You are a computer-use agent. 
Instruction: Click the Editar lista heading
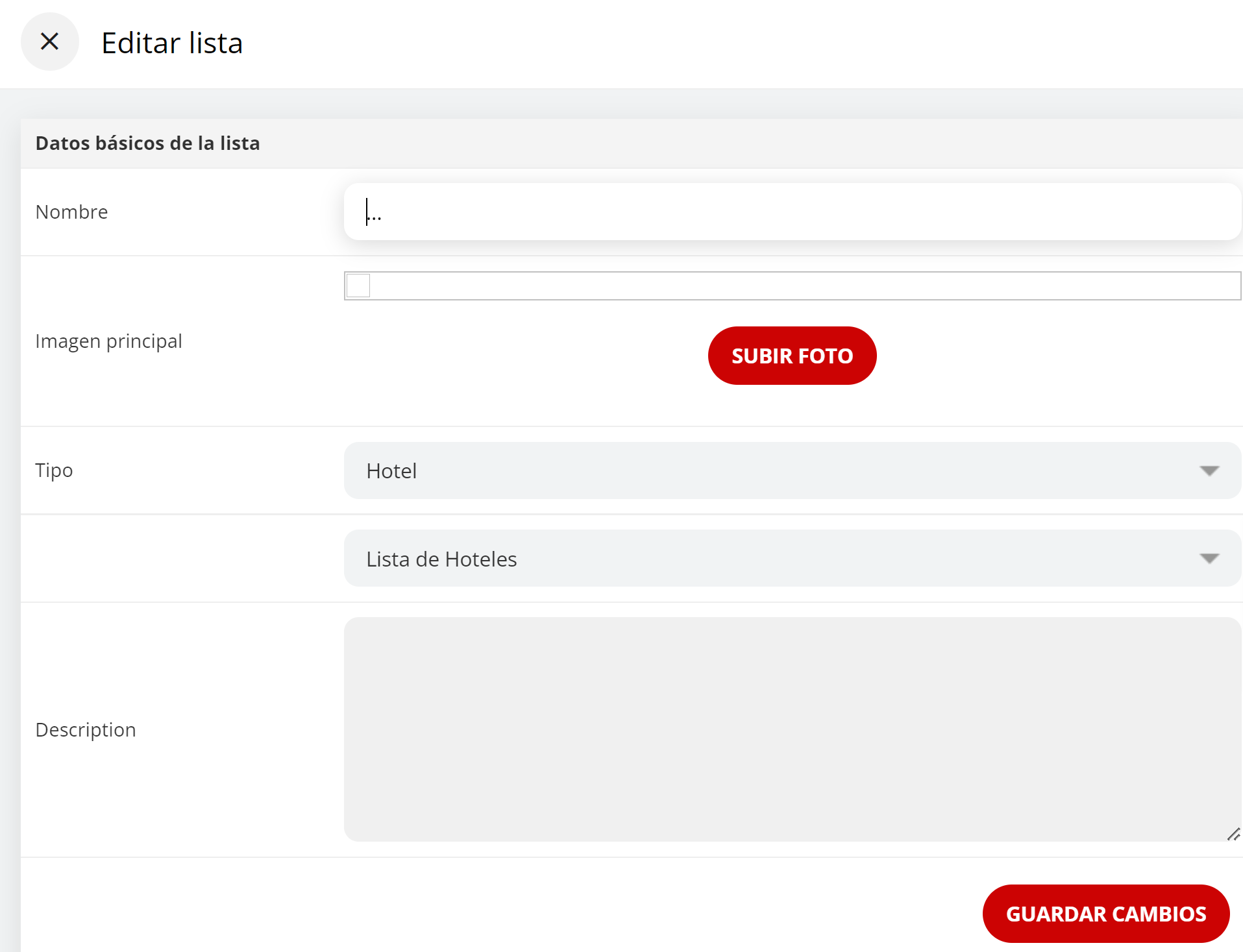[172, 43]
